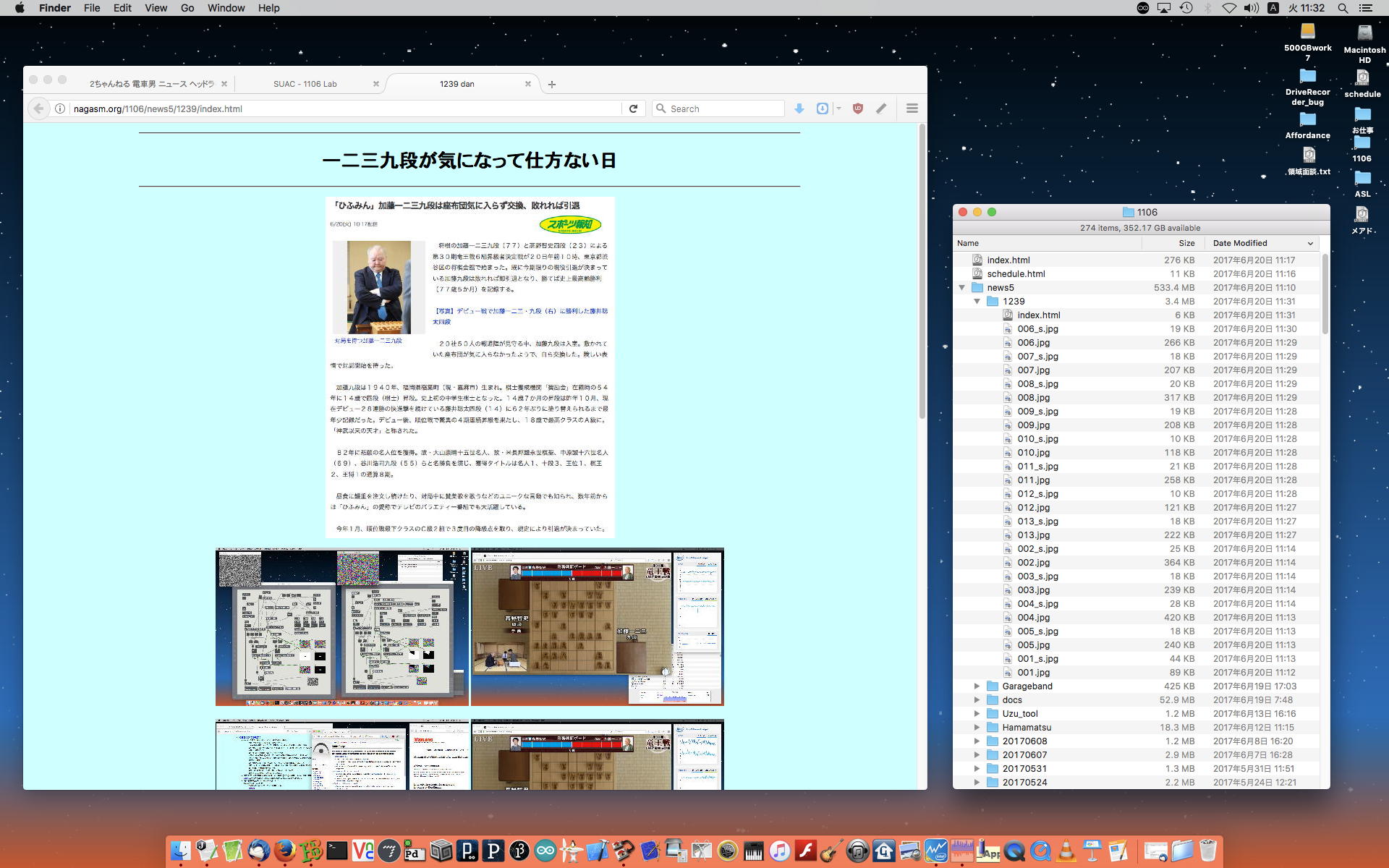Click the browser back arrow button
Screen dimensions: 1389x868
[38, 109]
